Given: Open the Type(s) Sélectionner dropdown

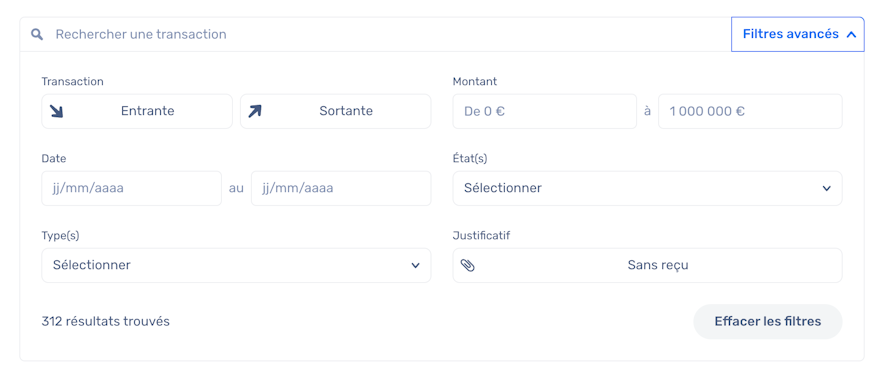Looking at the screenshot, I should 236,265.
